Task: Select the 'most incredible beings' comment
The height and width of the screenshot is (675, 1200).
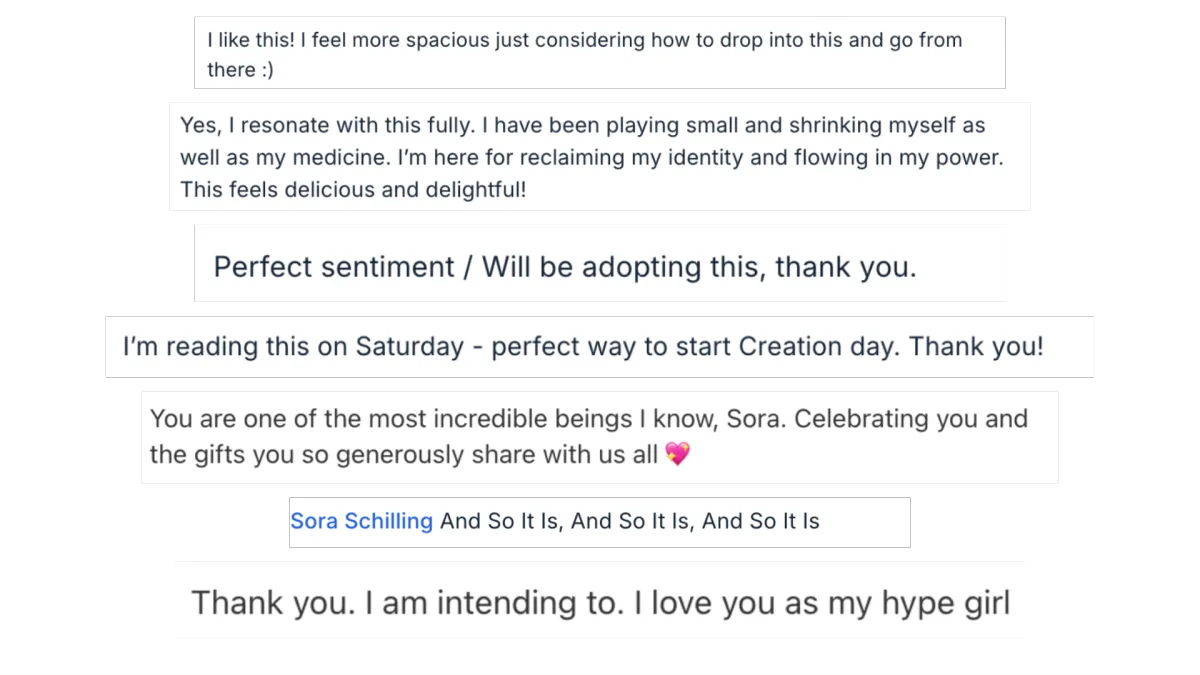Action: (600, 437)
